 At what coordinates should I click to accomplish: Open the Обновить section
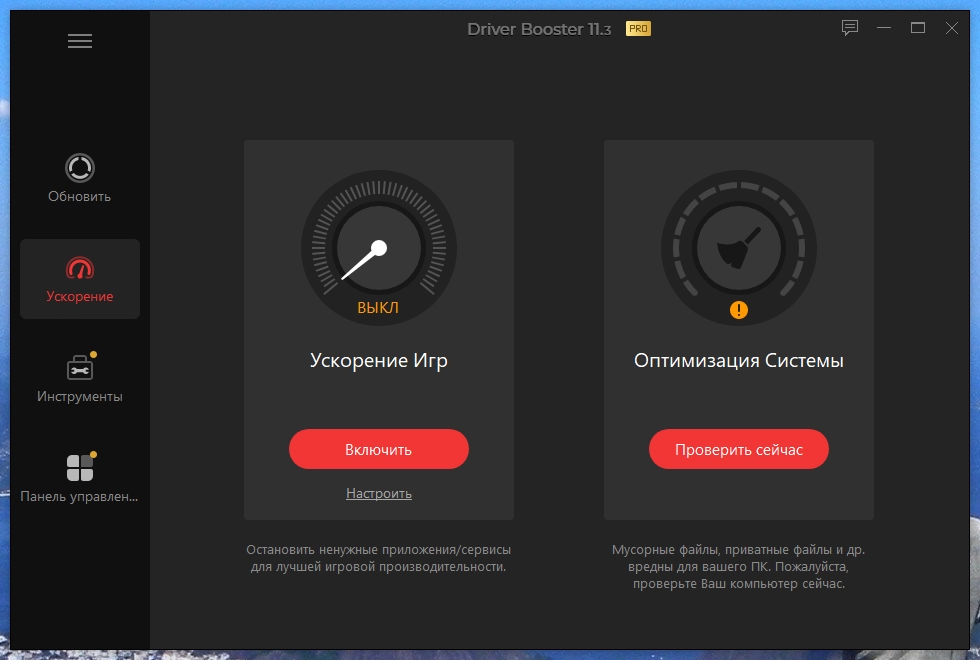pyautogui.click(x=79, y=178)
